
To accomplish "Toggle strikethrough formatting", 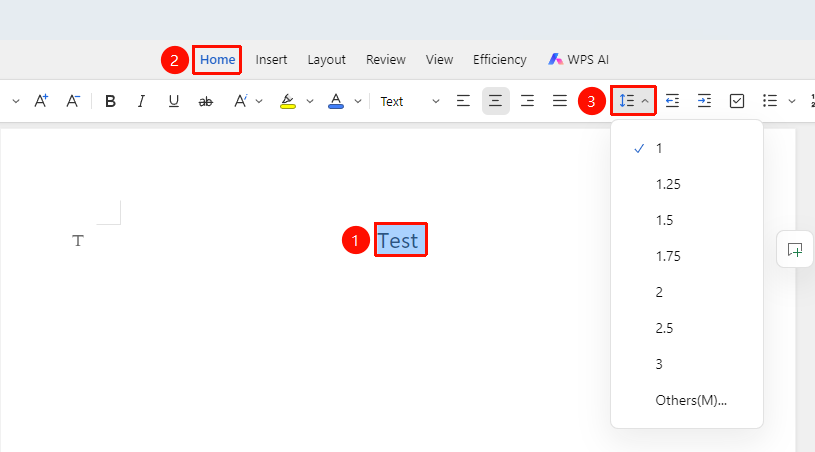I will (206, 101).
